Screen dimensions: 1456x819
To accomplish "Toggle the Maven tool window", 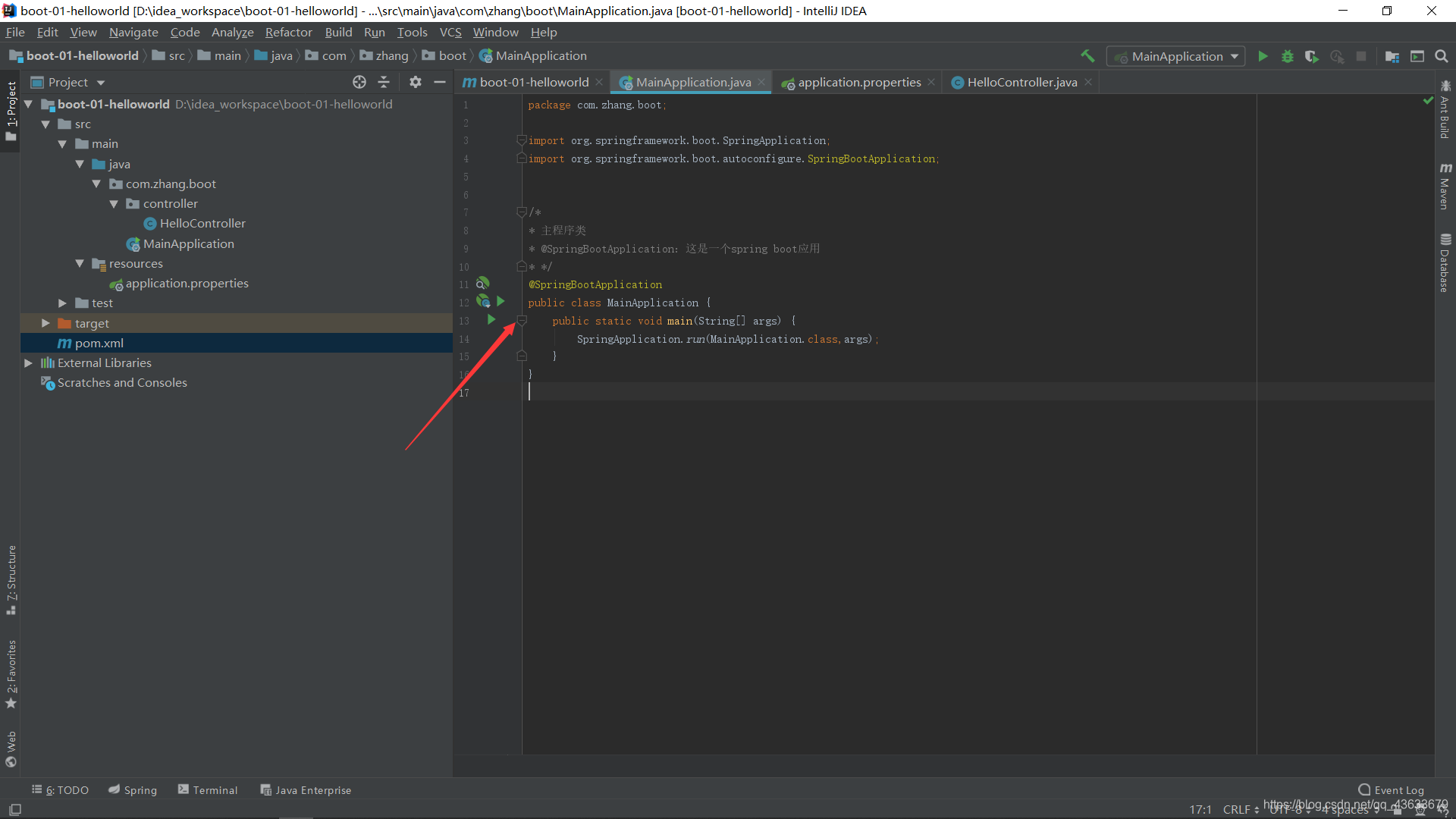I will 1445,186.
